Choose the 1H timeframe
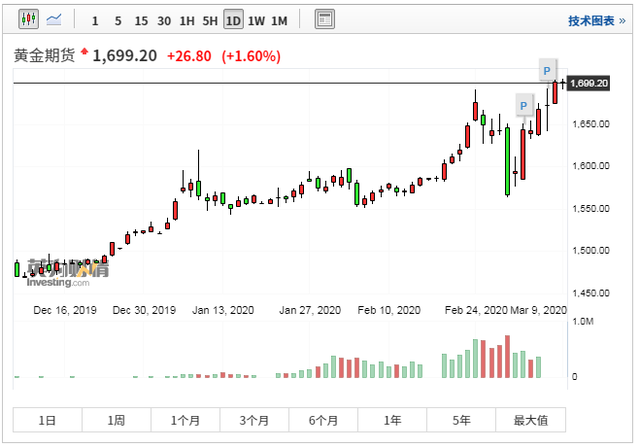This screenshot has width=640, height=448. 187,21
